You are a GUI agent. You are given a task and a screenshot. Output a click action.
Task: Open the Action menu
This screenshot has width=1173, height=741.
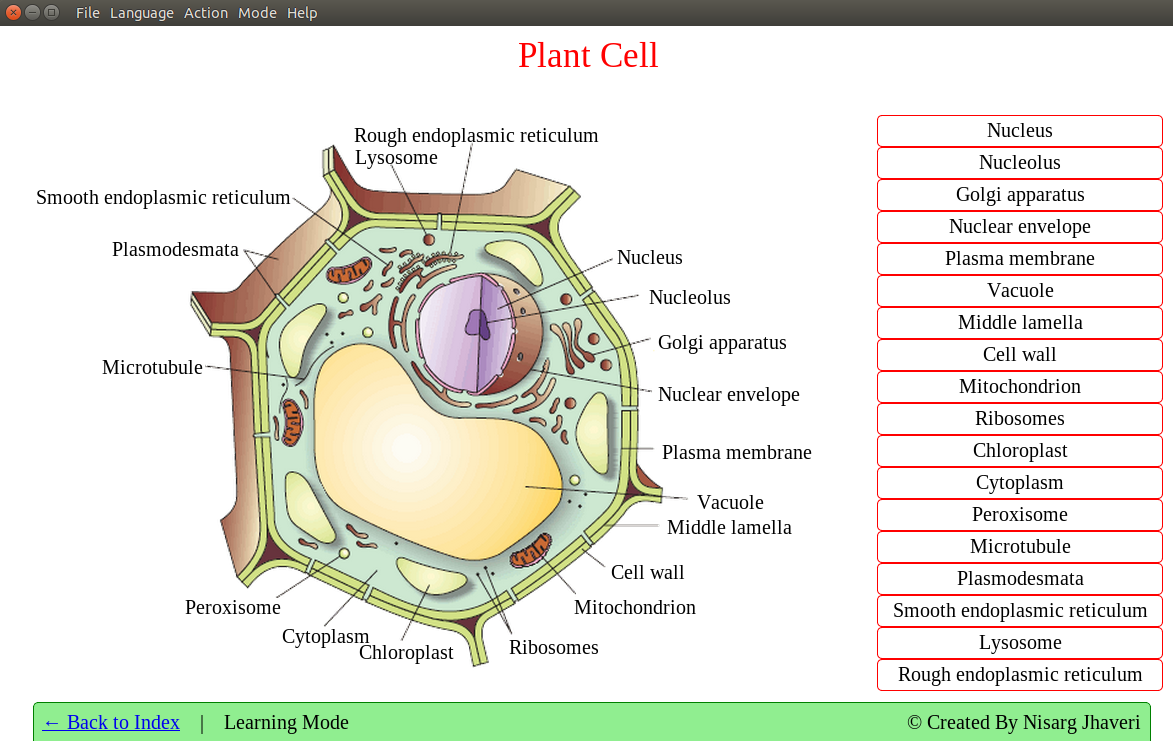[x=205, y=13]
